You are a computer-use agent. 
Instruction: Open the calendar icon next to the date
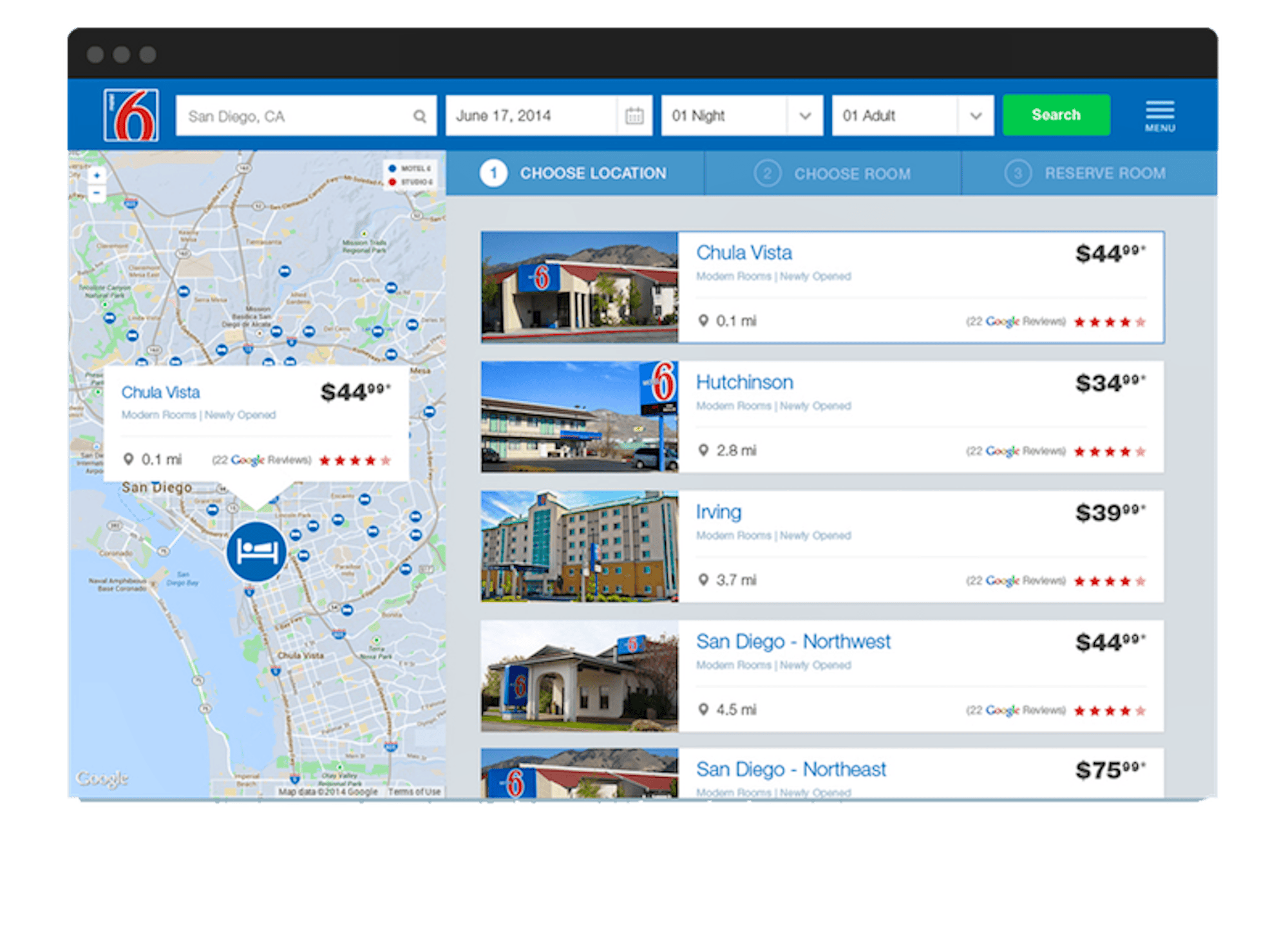635,115
